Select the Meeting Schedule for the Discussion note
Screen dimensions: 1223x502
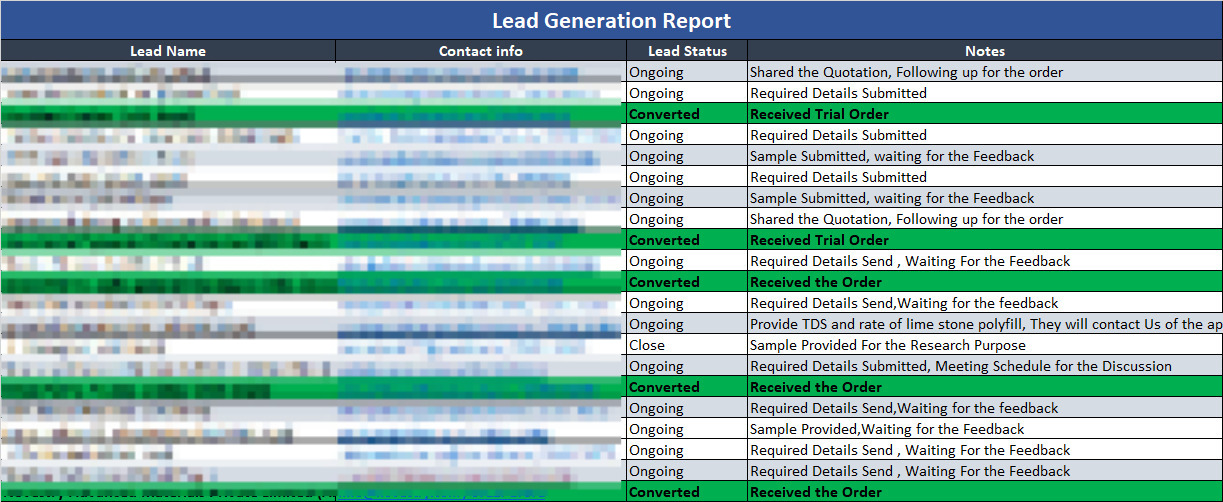click(x=960, y=366)
